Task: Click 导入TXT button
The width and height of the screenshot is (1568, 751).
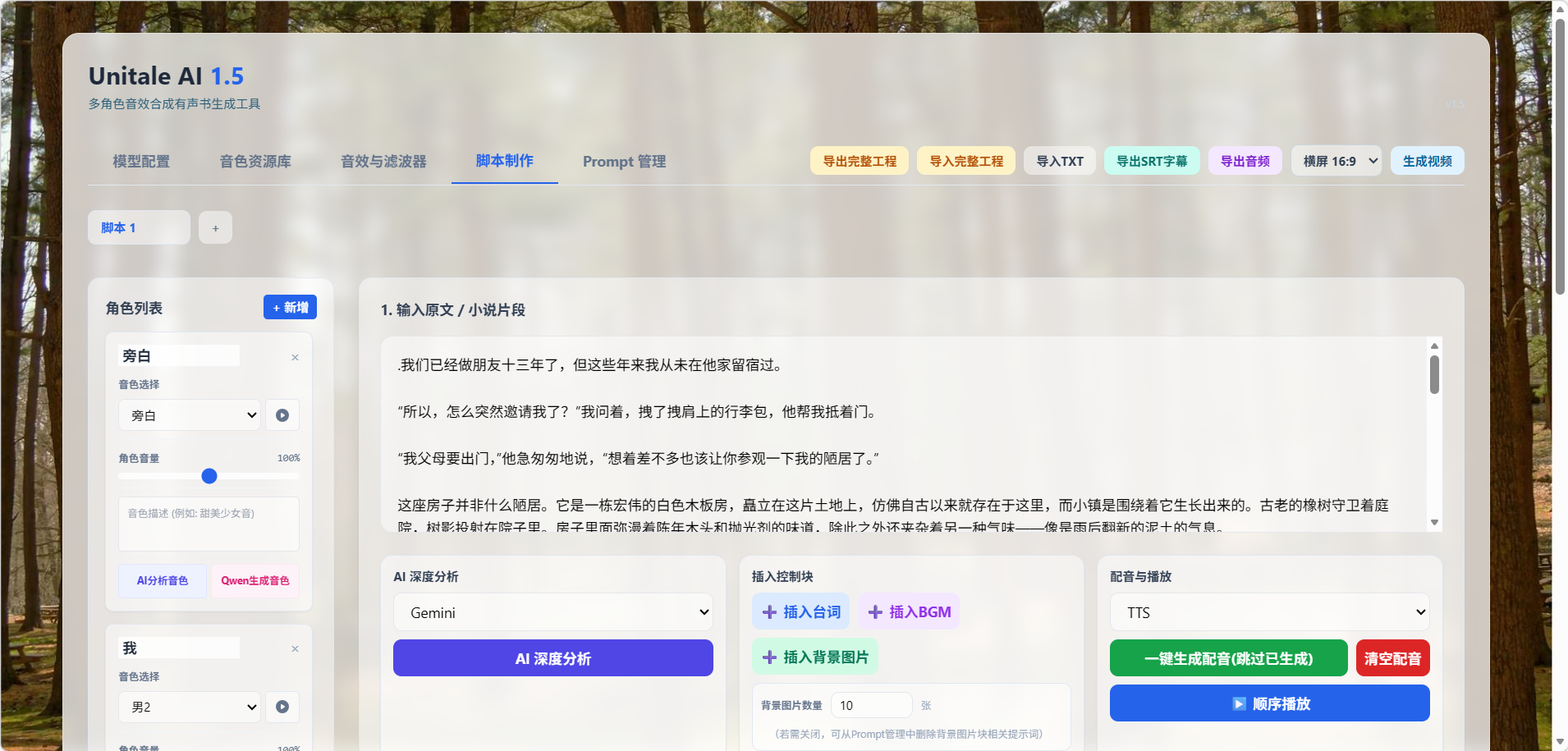Action: pyautogui.click(x=1060, y=161)
